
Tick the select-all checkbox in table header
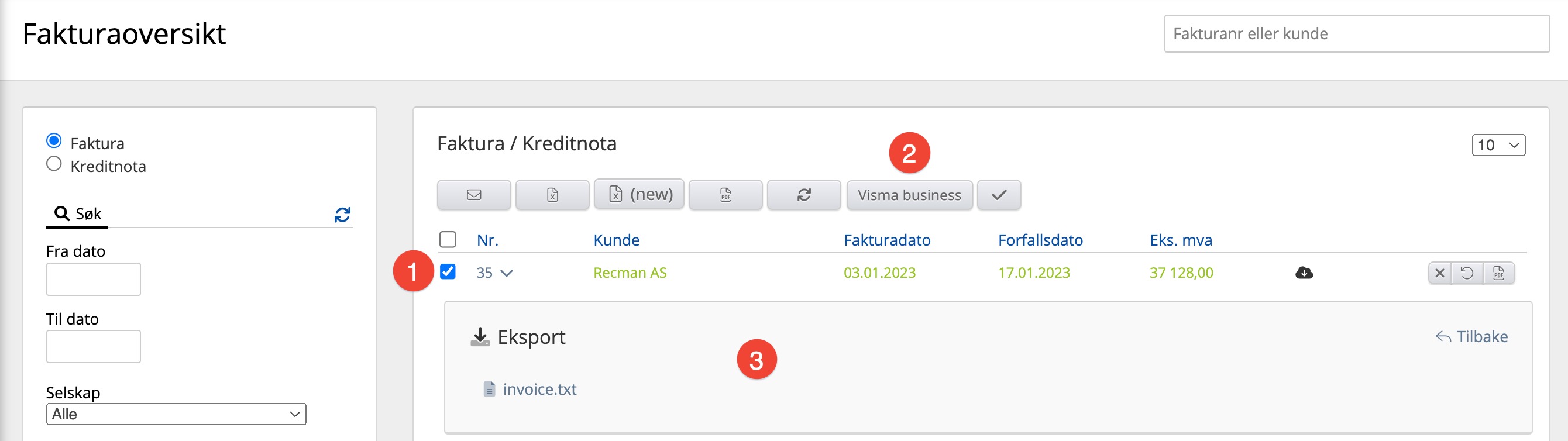coord(448,240)
